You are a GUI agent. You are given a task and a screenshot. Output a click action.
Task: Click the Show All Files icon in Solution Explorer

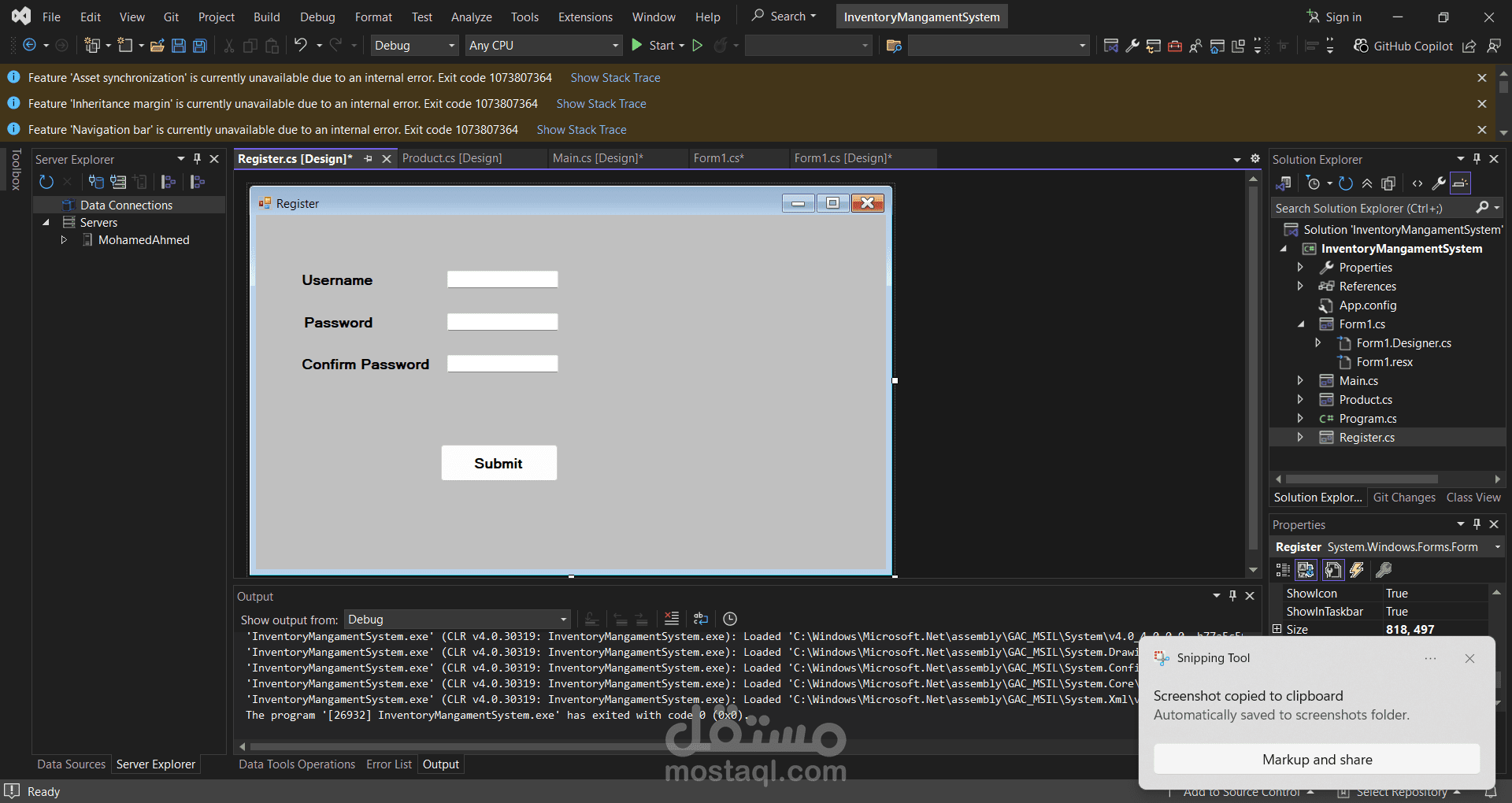click(1388, 183)
